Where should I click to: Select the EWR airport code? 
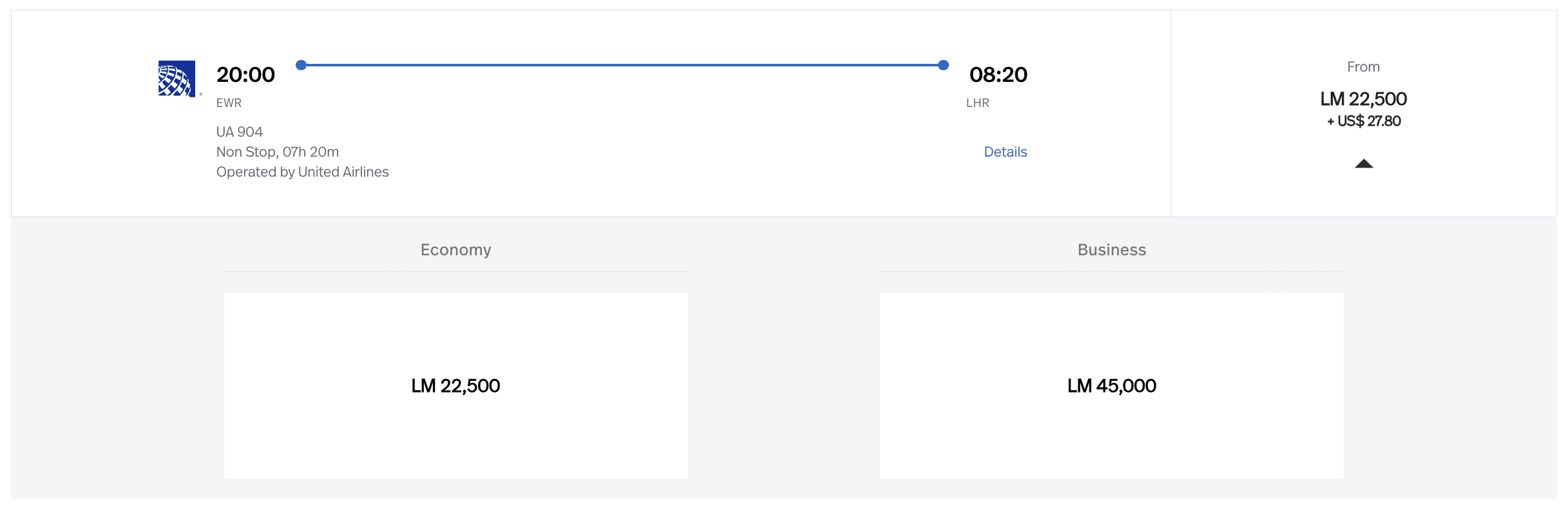point(229,103)
